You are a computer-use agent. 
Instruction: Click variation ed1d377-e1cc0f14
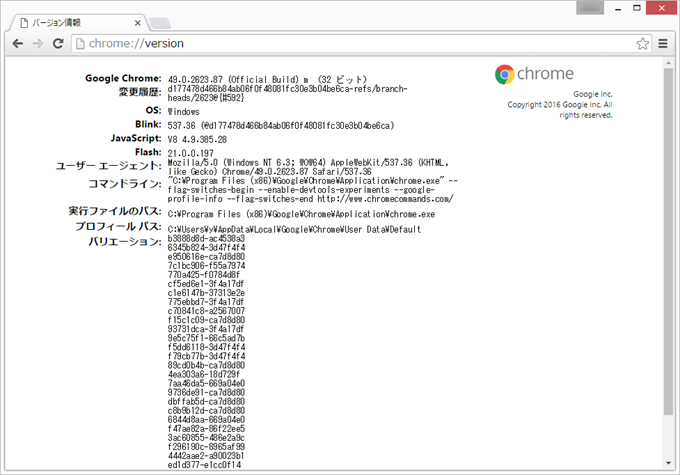[204, 465]
